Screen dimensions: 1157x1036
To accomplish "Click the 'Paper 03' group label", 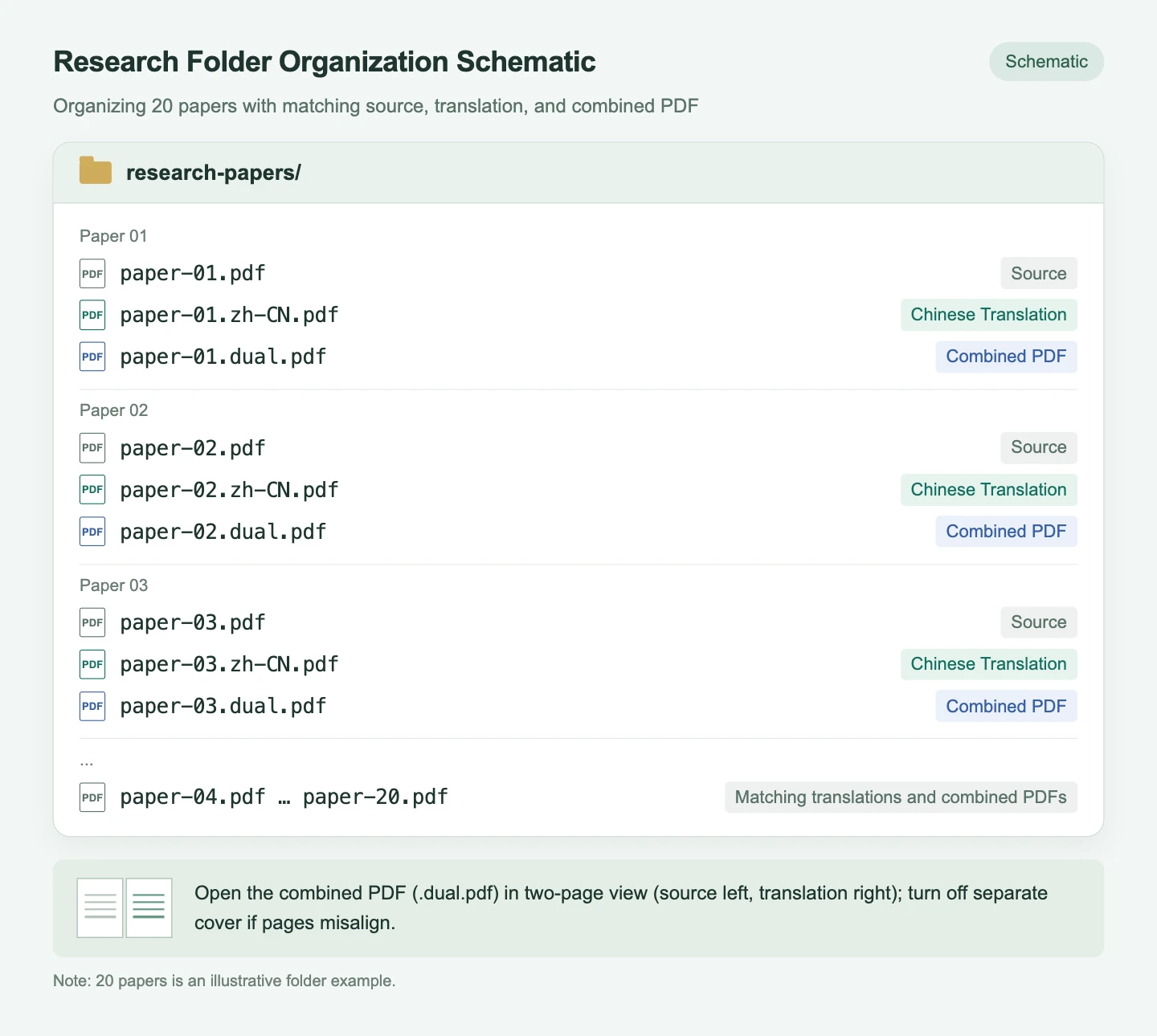I will click(x=113, y=585).
